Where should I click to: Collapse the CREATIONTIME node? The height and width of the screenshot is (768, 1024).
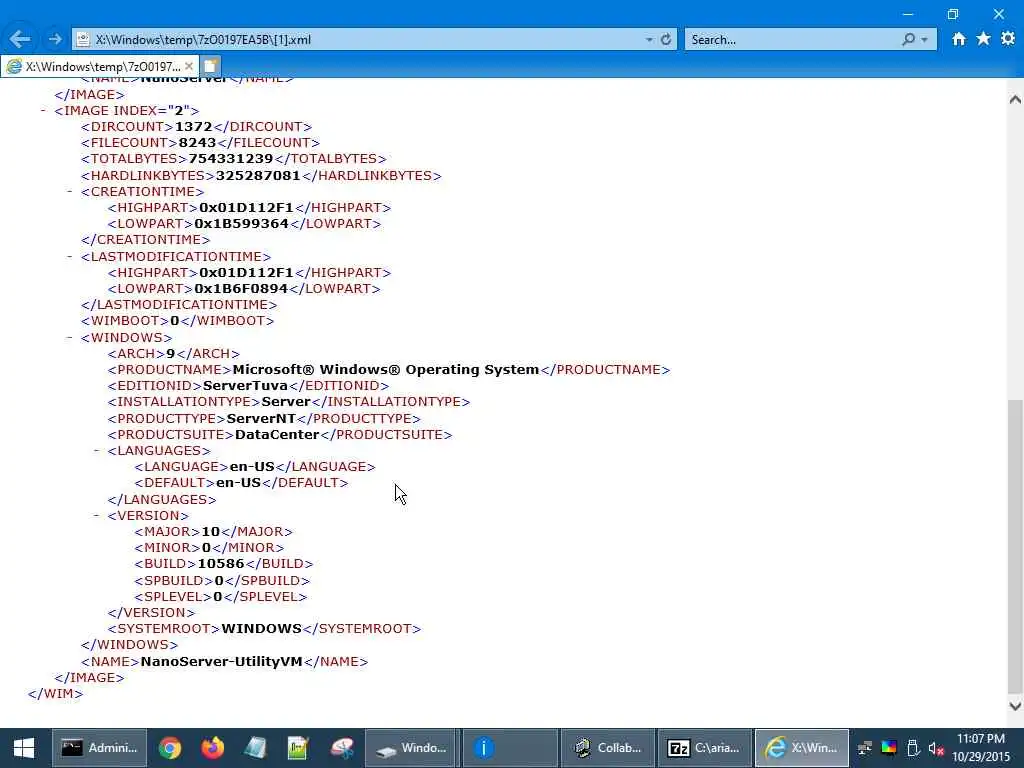click(69, 191)
